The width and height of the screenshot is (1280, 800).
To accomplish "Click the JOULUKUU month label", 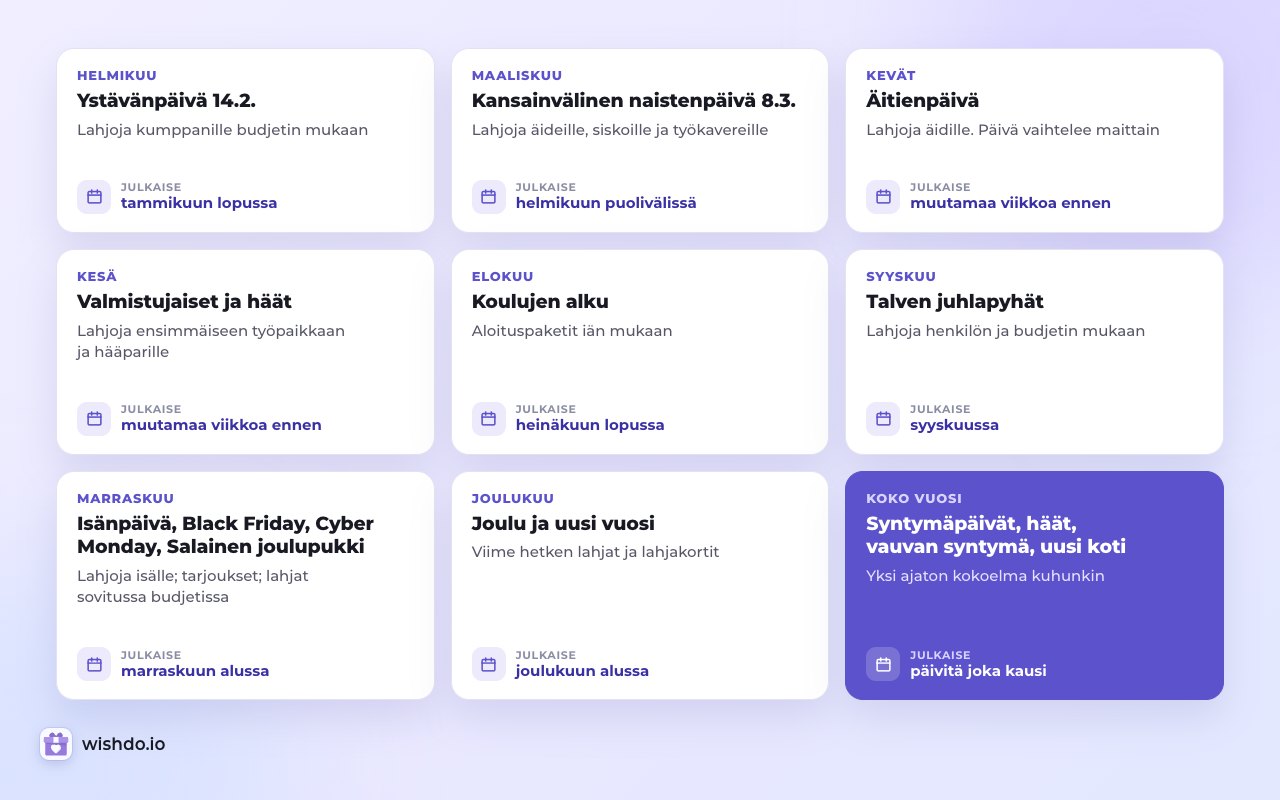I will tap(513, 499).
